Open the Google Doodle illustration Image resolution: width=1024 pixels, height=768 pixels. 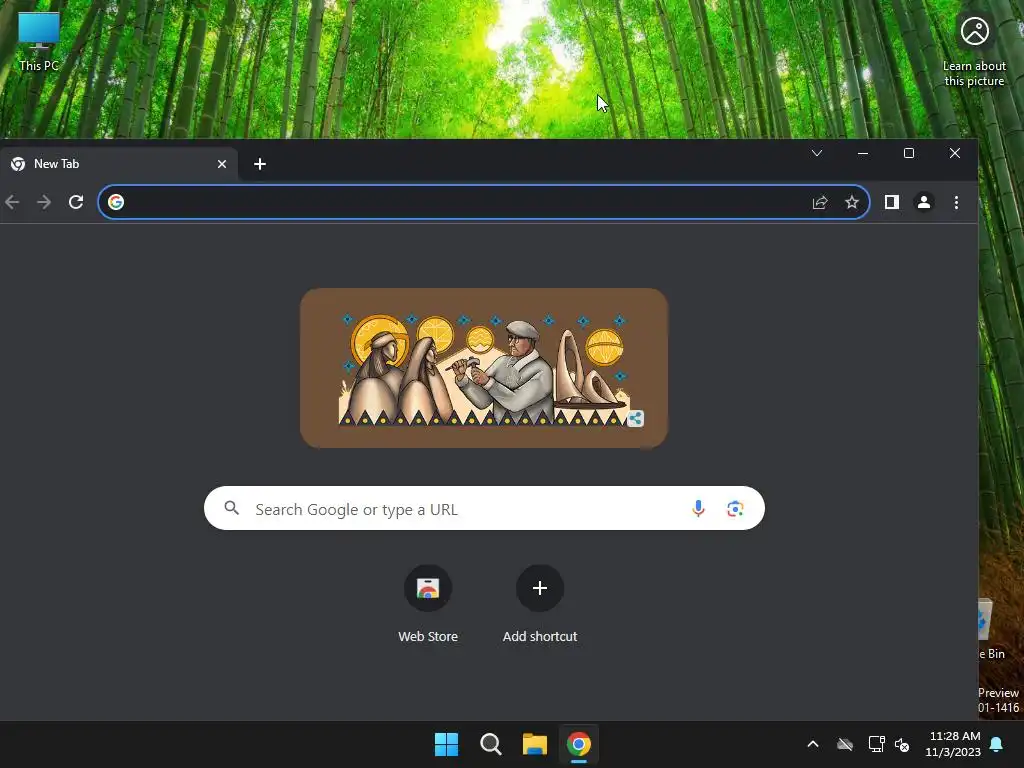(484, 368)
